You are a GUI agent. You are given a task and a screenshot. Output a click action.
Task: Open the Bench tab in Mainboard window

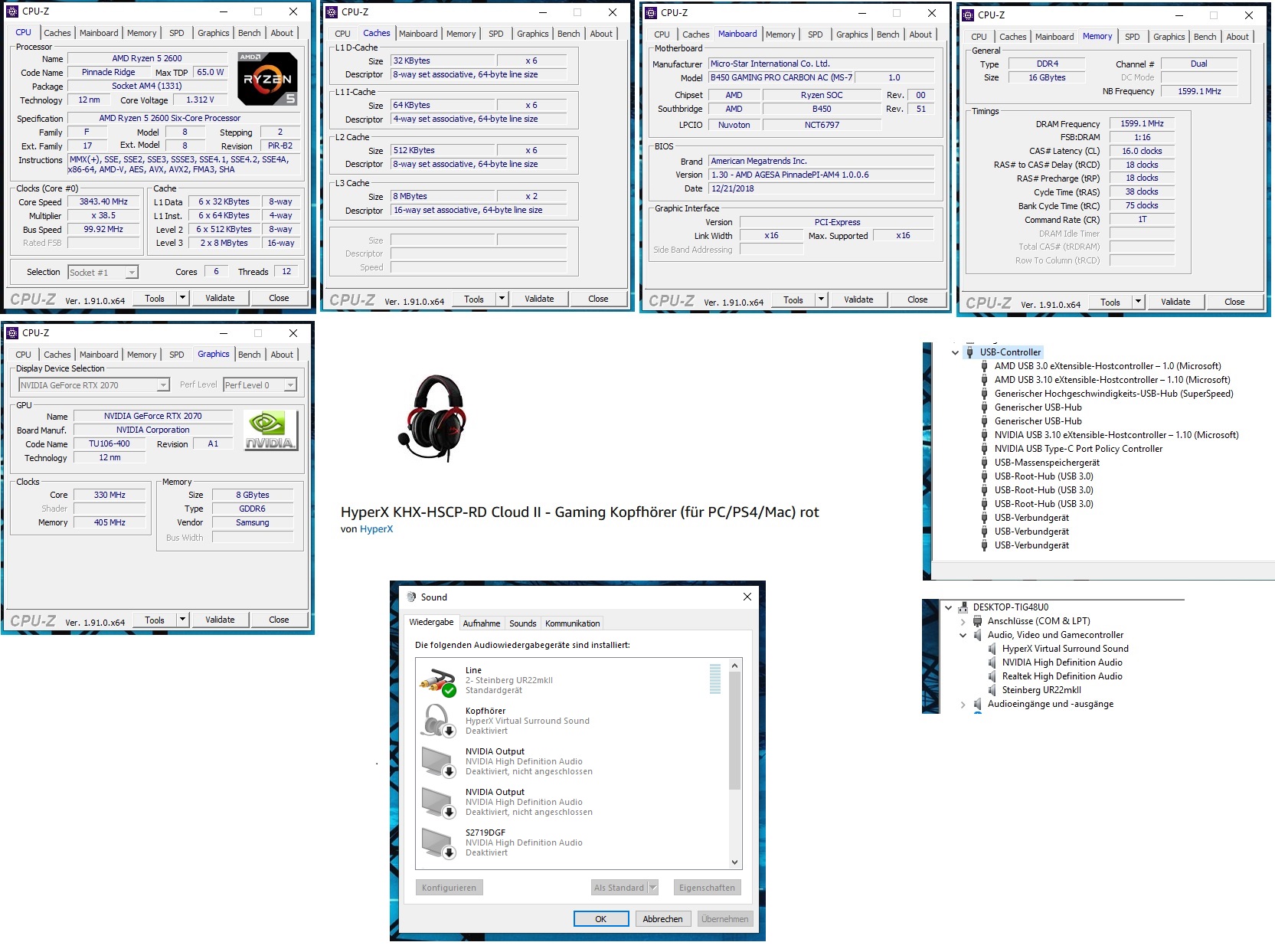click(x=888, y=34)
